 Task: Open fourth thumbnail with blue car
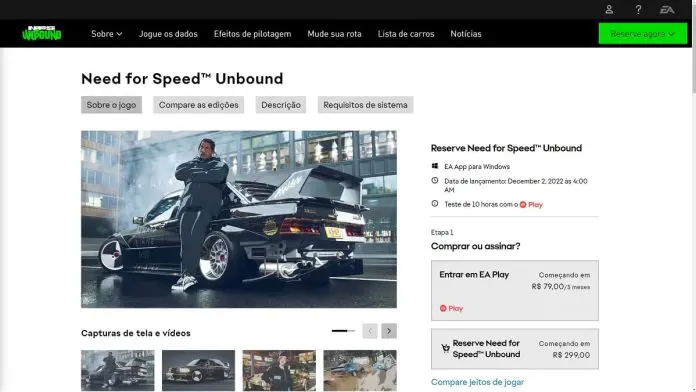pyautogui.click(x=360, y=370)
